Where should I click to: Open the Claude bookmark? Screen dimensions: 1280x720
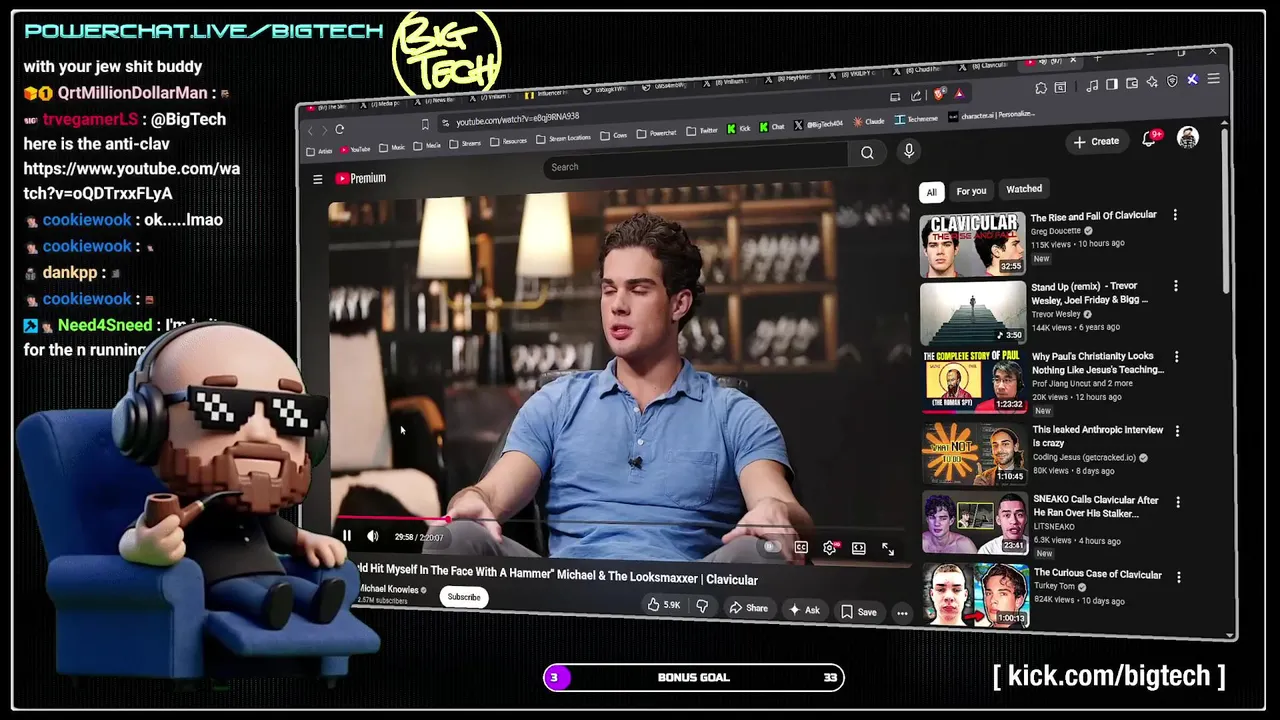coord(869,122)
